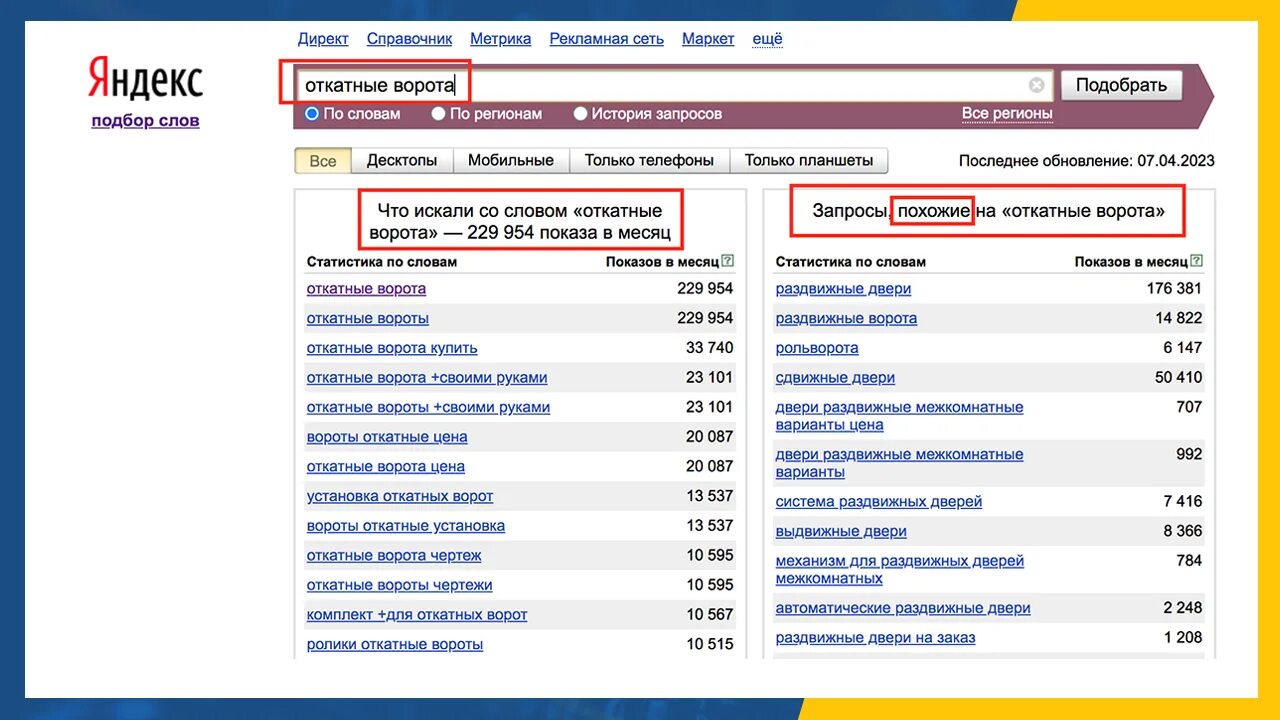Viewport: 1280px width, 720px height.
Task: Open откатные вороты +своими руками link
Action: click(428, 408)
